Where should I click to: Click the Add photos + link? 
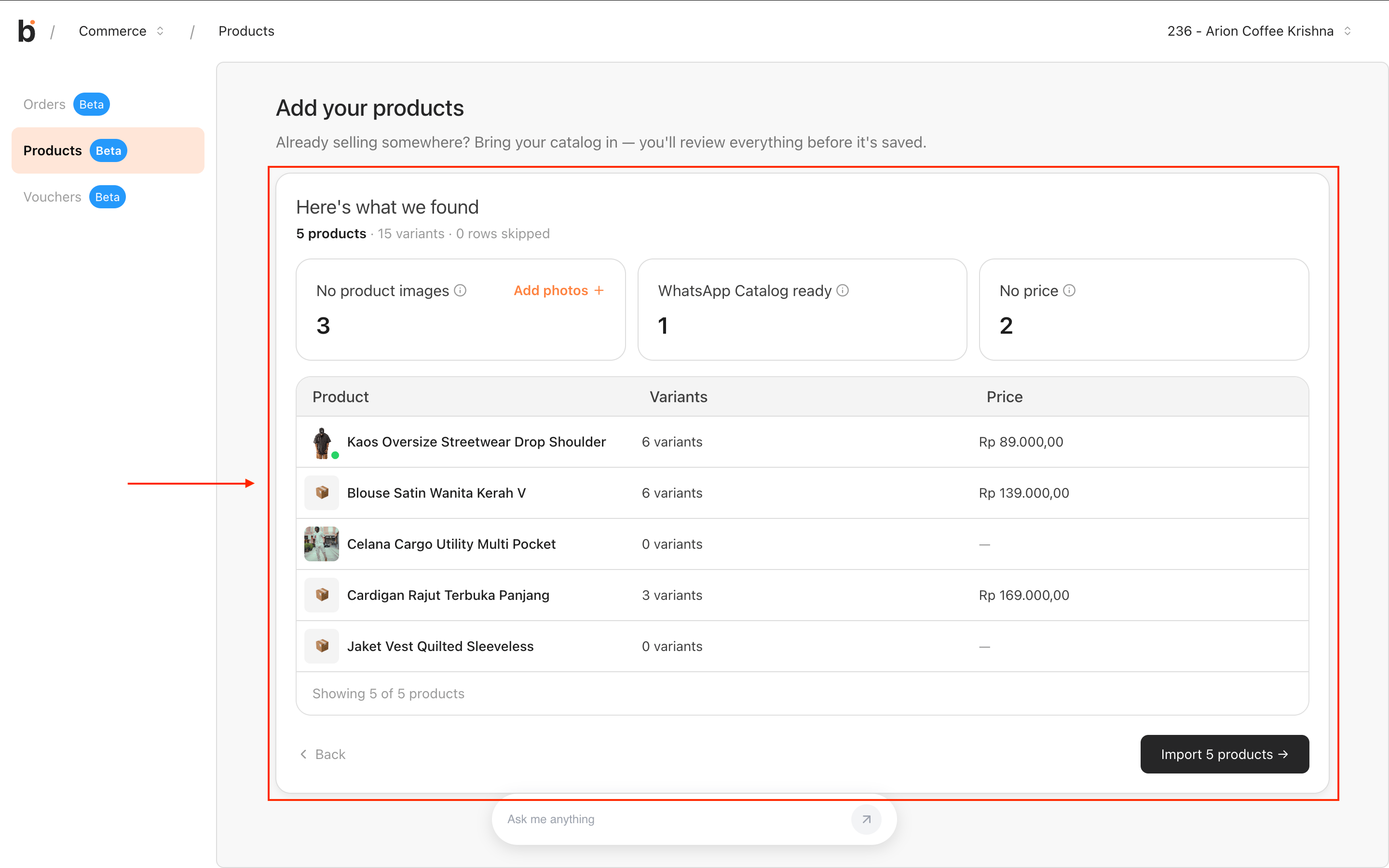(558, 290)
